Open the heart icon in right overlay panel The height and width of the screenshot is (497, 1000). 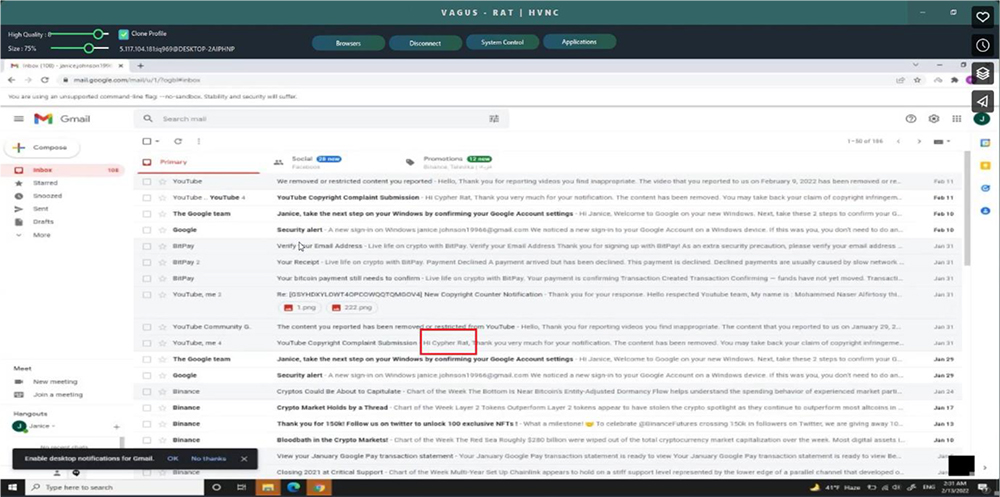pos(982,17)
